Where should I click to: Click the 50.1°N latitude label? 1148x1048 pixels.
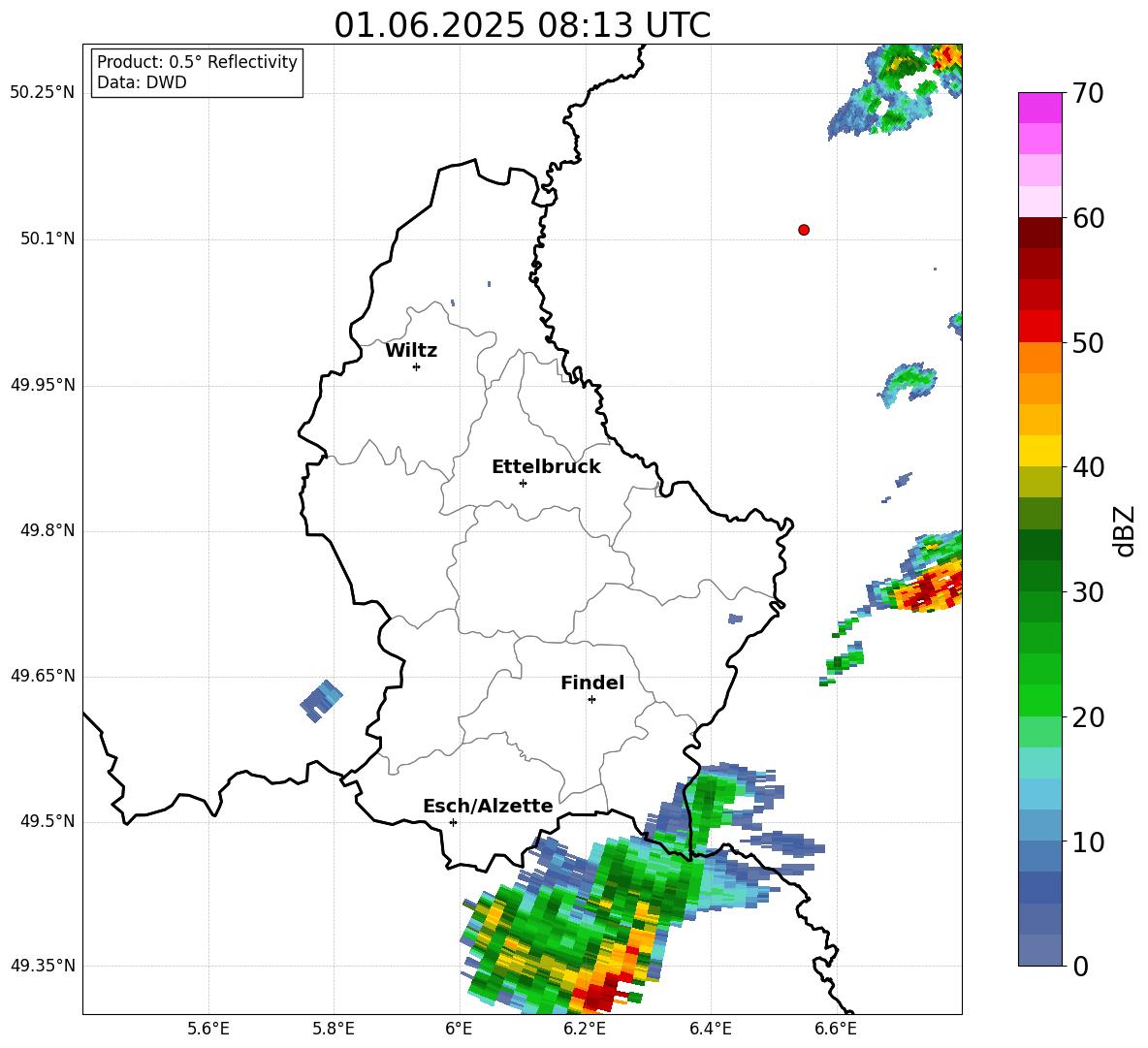pos(48,239)
